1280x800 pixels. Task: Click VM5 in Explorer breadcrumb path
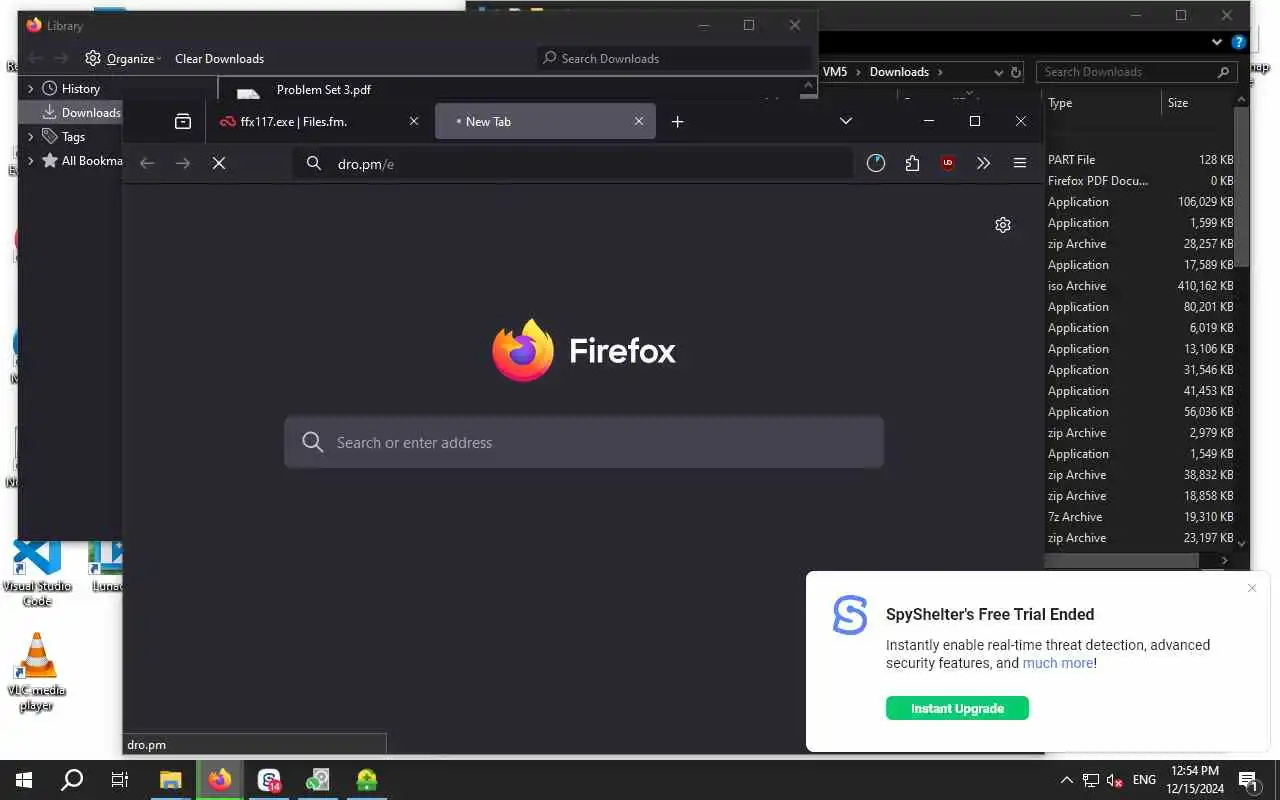834,72
